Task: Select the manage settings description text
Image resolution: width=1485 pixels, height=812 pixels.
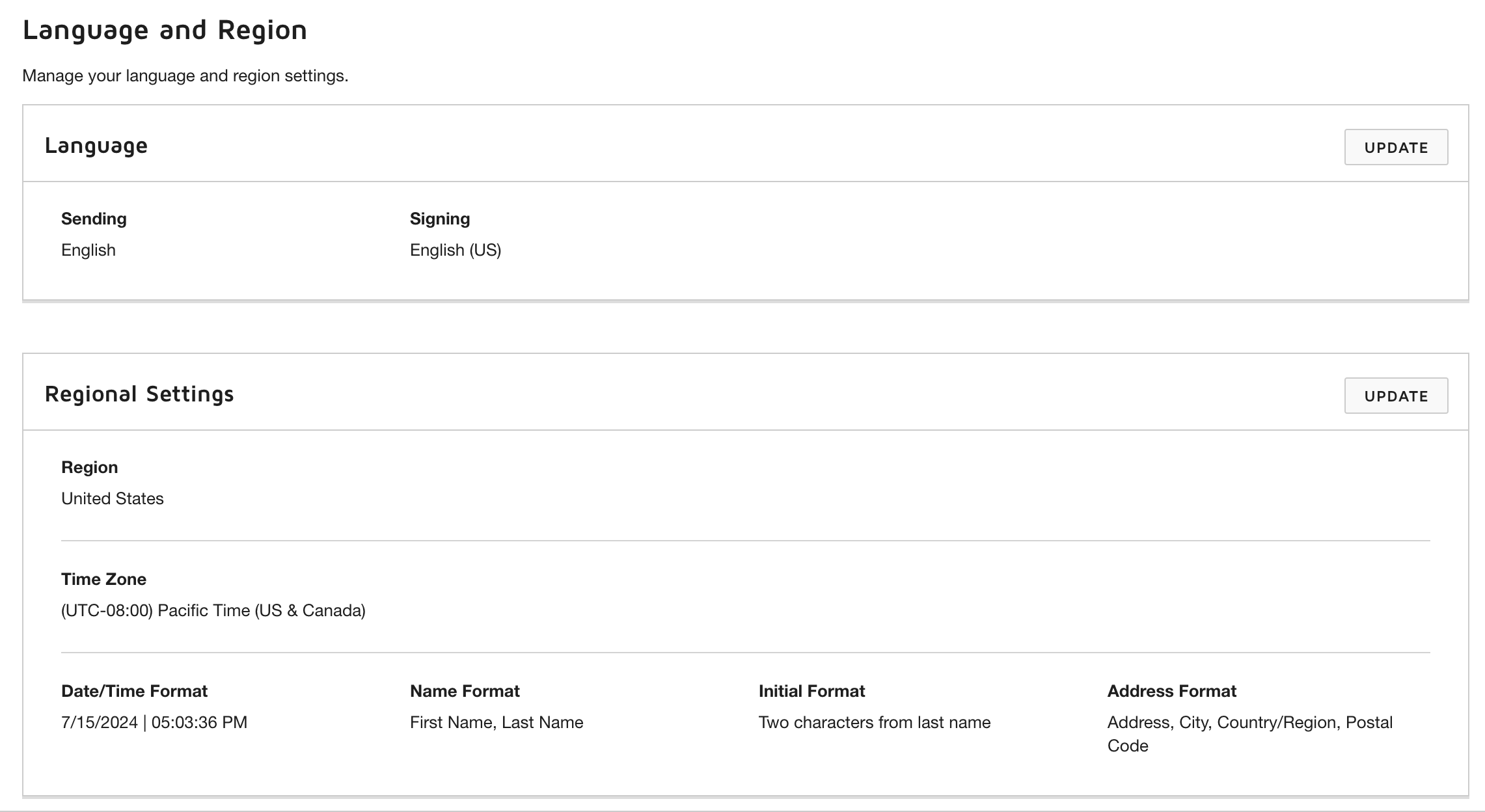Action: pyautogui.click(x=185, y=75)
